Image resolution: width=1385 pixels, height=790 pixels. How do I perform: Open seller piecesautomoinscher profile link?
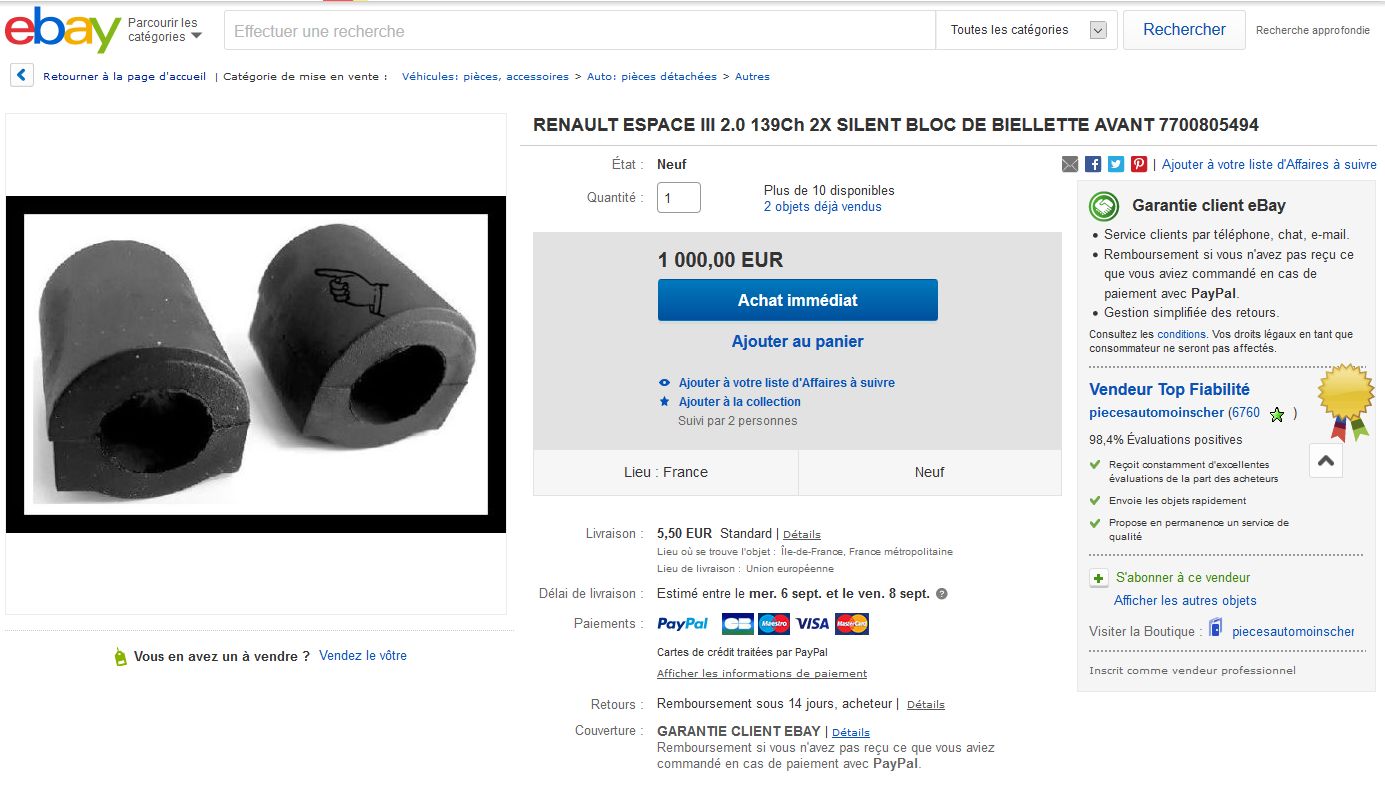point(1156,413)
